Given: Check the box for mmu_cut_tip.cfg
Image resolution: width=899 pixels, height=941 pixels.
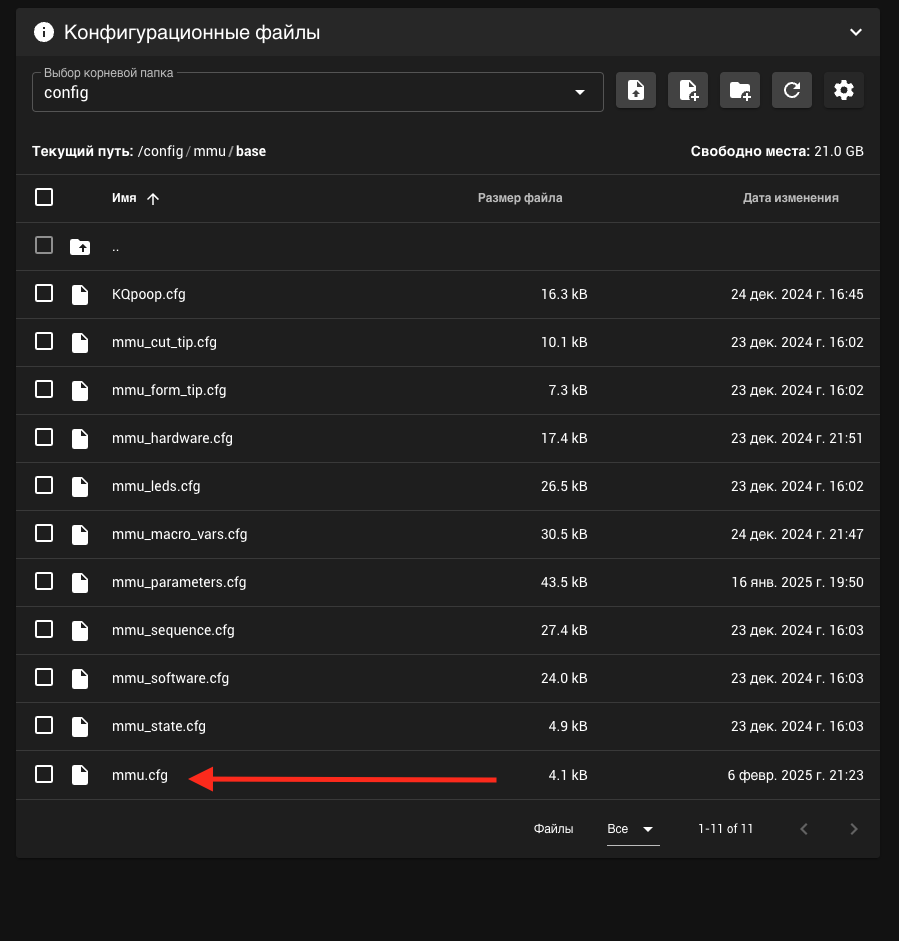Looking at the screenshot, I should coord(44,341).
